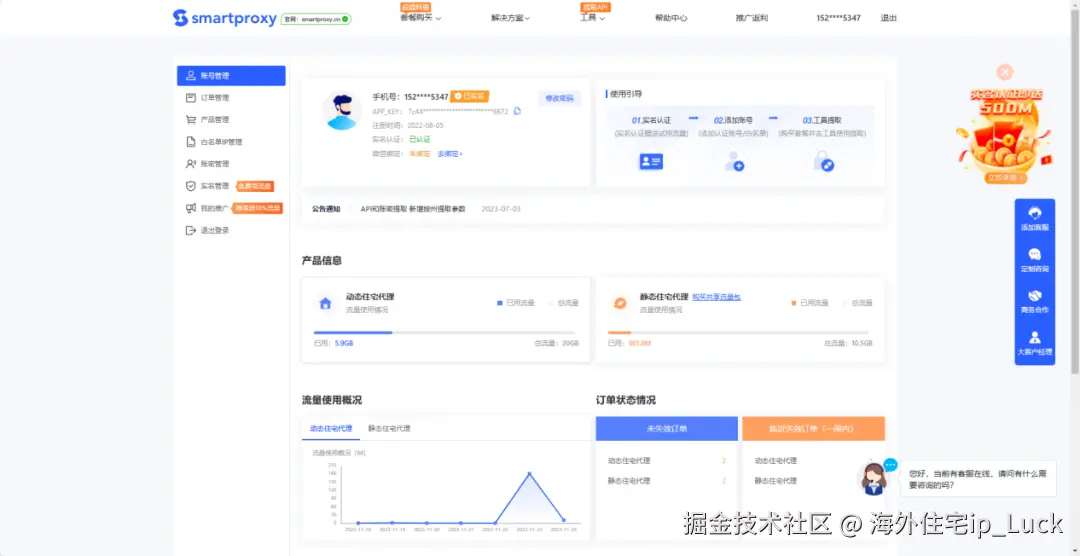Expand the 解决方案 dropdown menu
Image resolution: width=1080 pixels, height=556 pixels.
pyautogui.click(x=510, y=18)
